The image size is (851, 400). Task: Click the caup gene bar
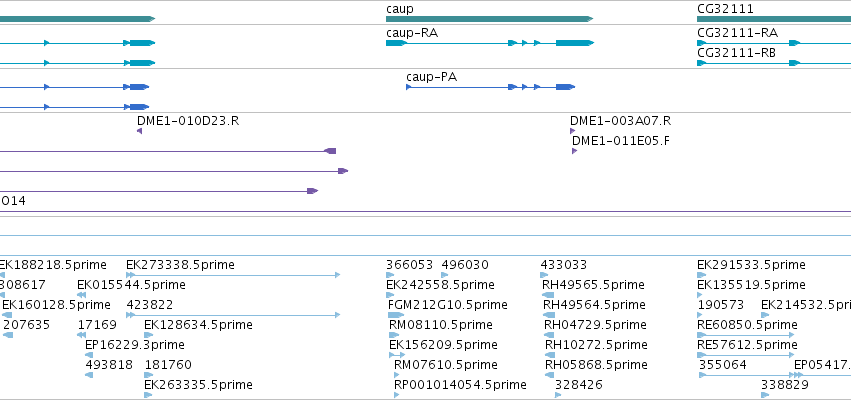(x=489, y=19)
